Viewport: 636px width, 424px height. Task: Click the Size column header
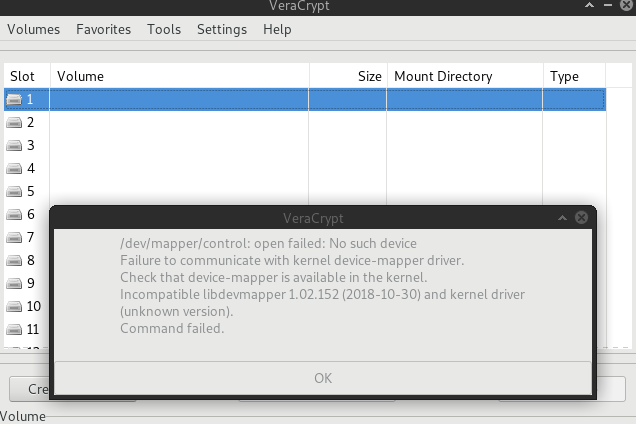[348, 76]
